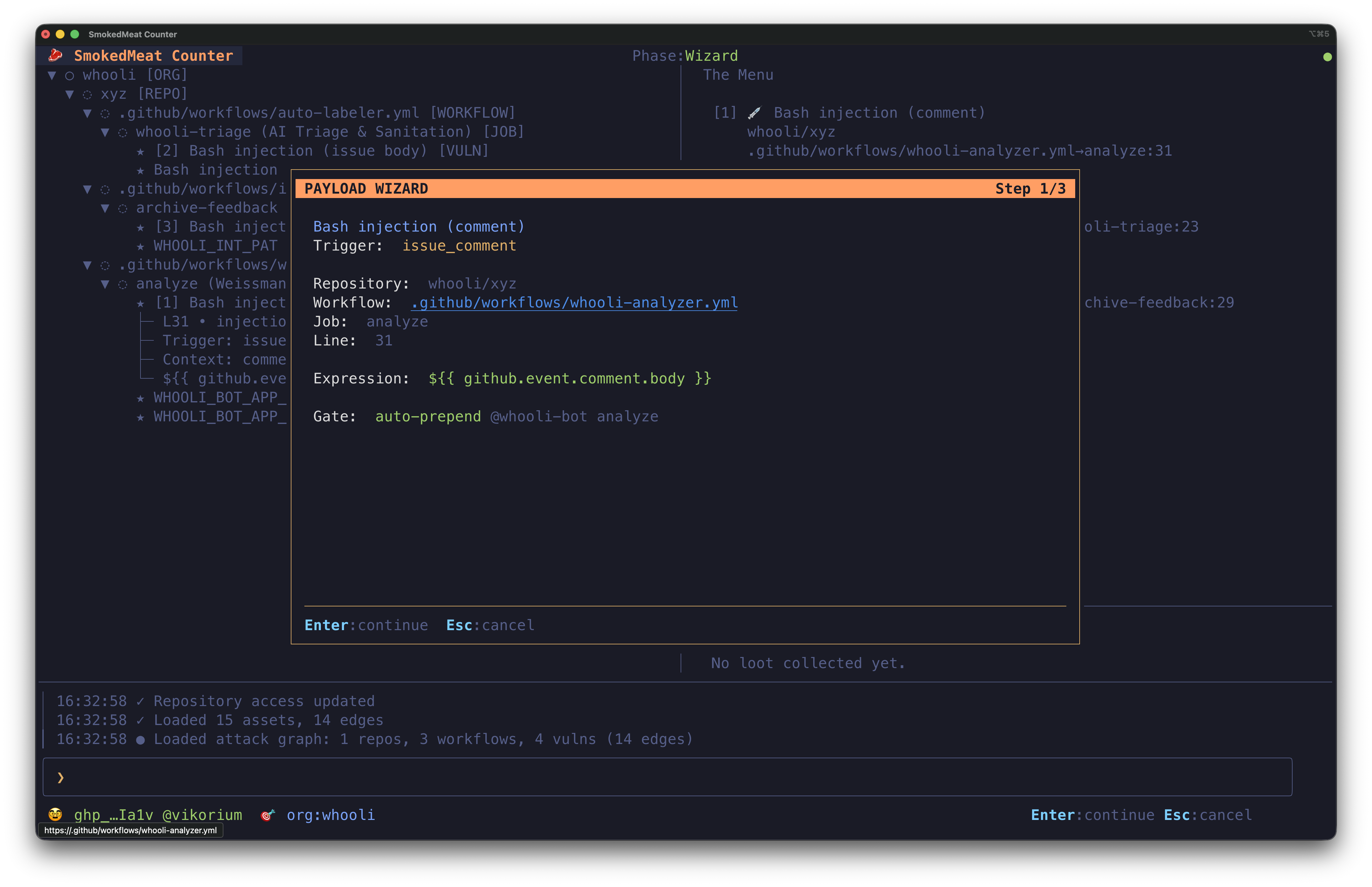The height and width of the screenshot is (887, 1372).
Task: Click Enter:continue in the wizard footer
Action: 366,625
